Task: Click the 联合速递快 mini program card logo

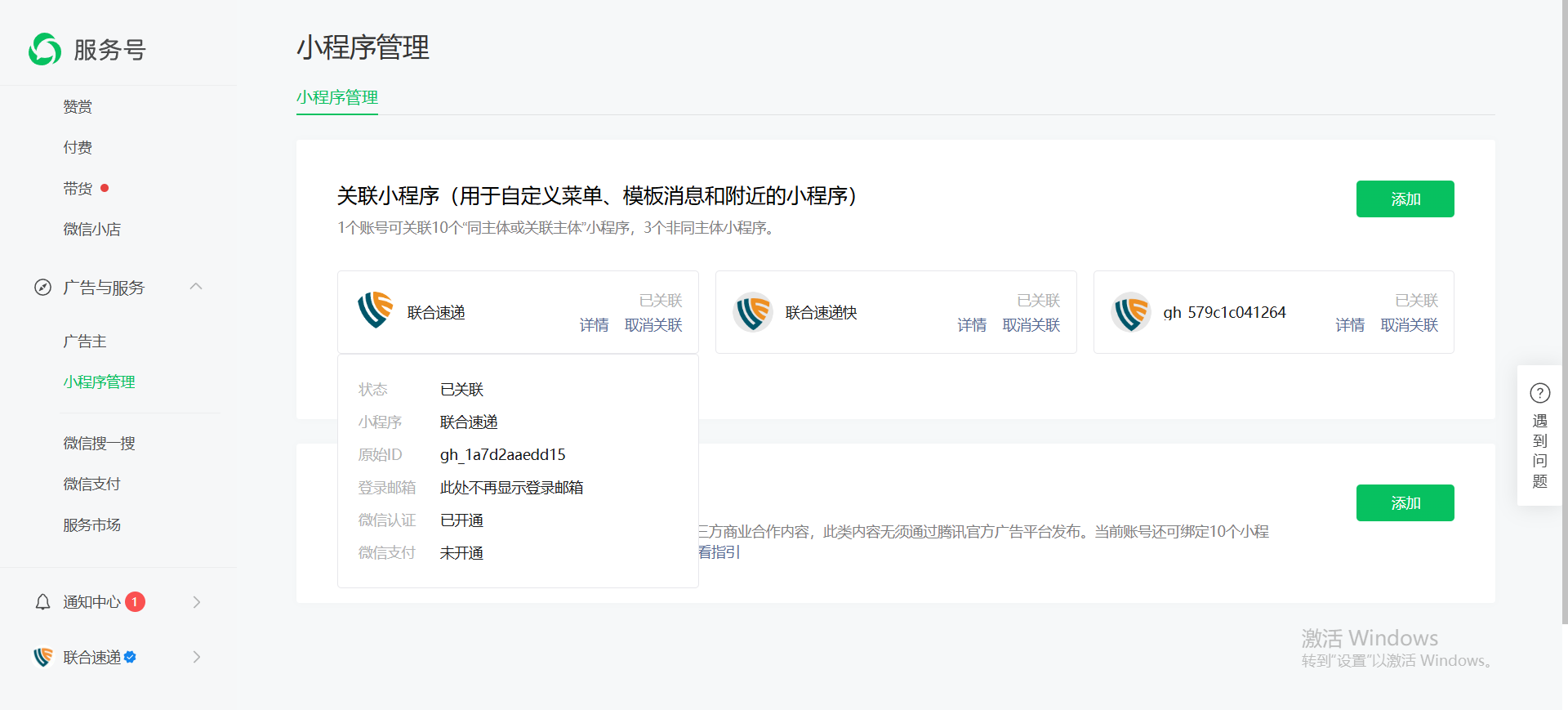Action: click(753, 311)
